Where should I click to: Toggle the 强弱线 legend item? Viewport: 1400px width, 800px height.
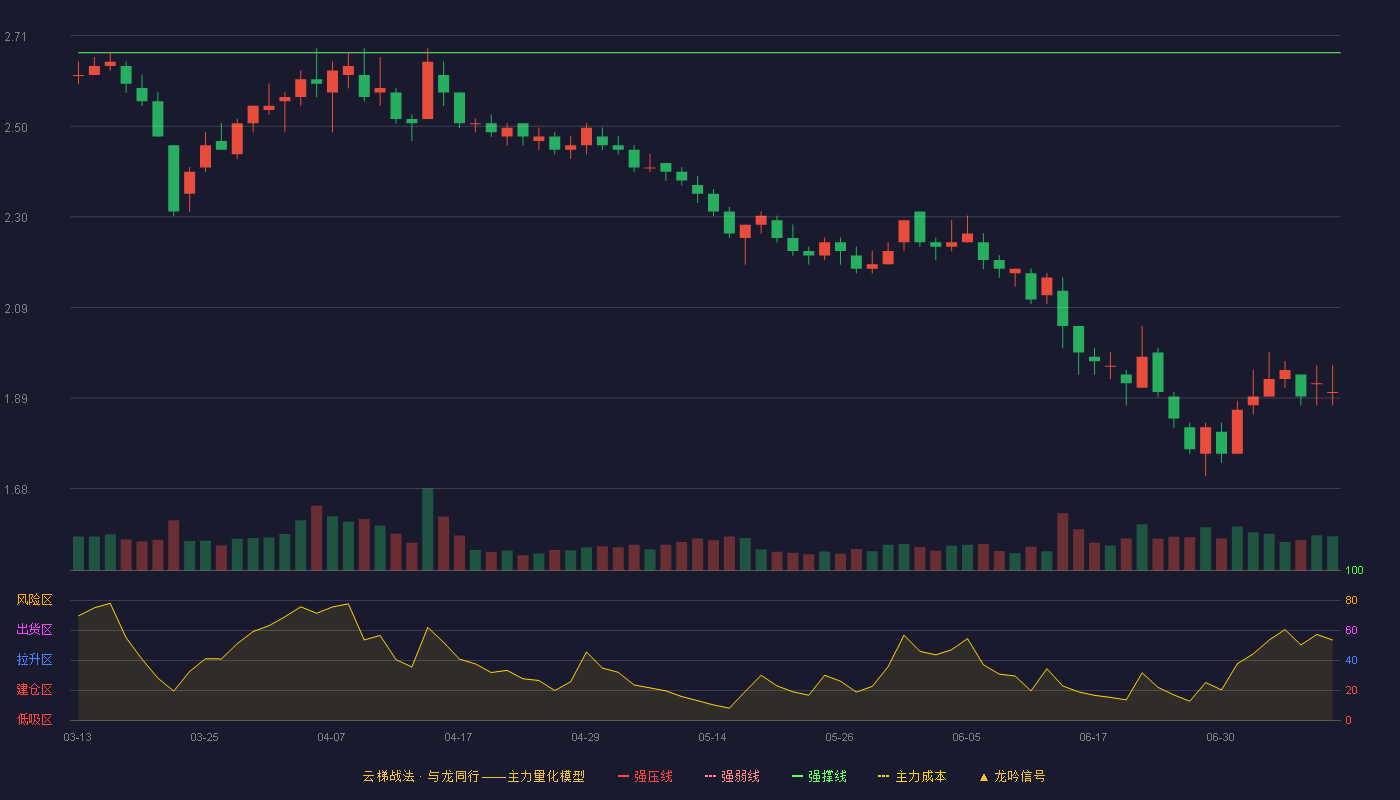(732, 776)
